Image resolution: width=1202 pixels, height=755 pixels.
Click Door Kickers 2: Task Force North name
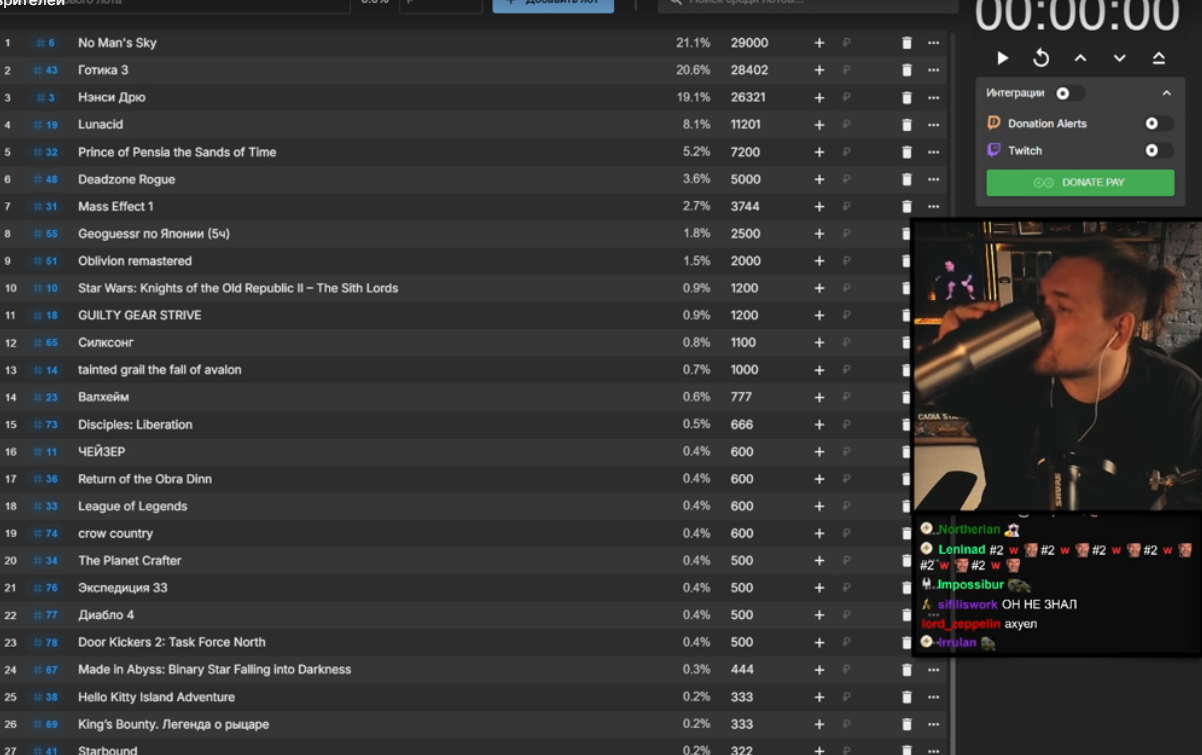[172, 642]
